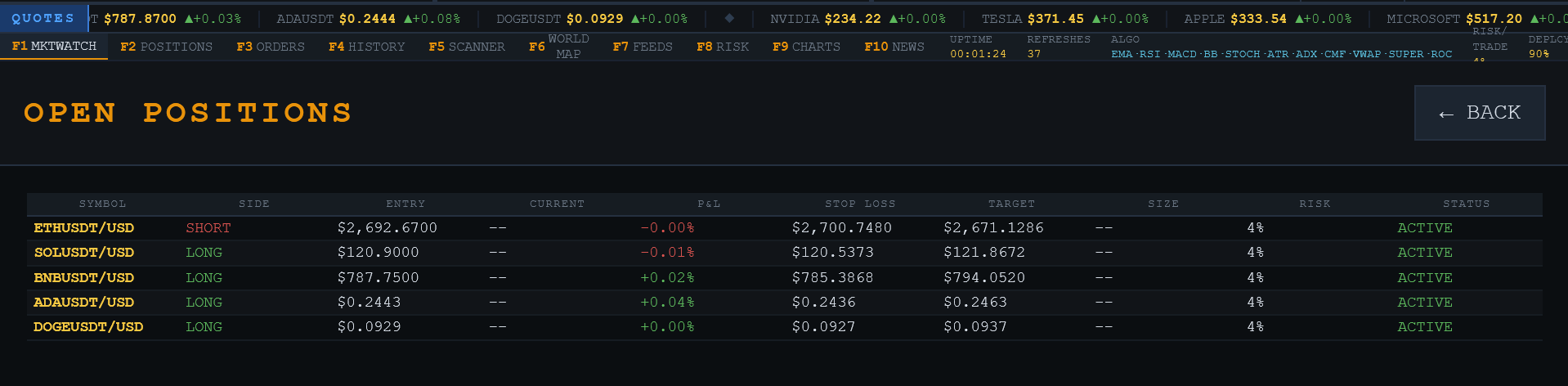Click the REFRESHES count 37
The height and width of the screenshot is (386, 1568).
pyautogui.click(x=1034, y=54)
